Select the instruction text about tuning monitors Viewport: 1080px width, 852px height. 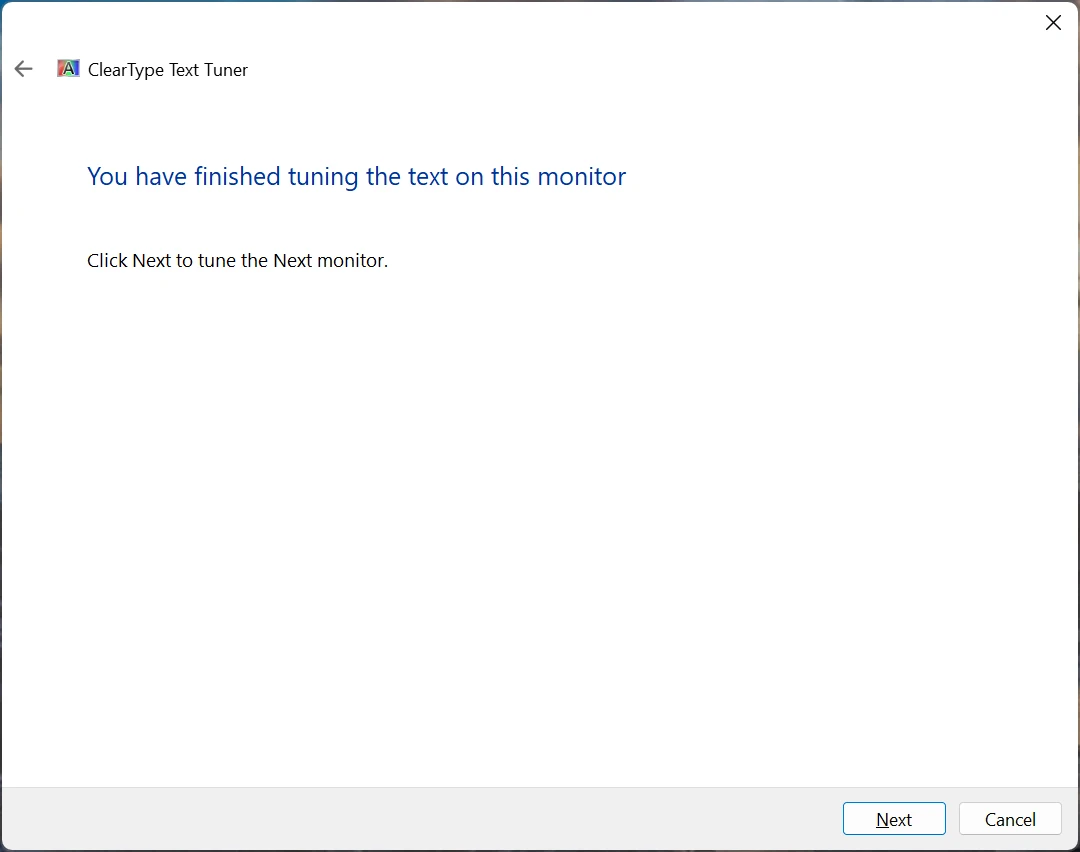[237, 260]
